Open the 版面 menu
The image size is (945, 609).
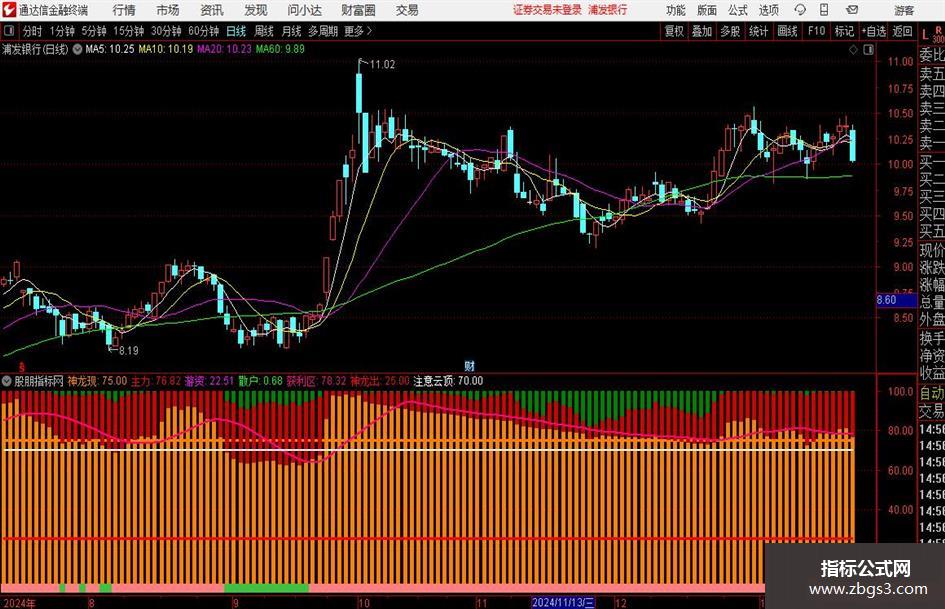click(x=707, y=10)
